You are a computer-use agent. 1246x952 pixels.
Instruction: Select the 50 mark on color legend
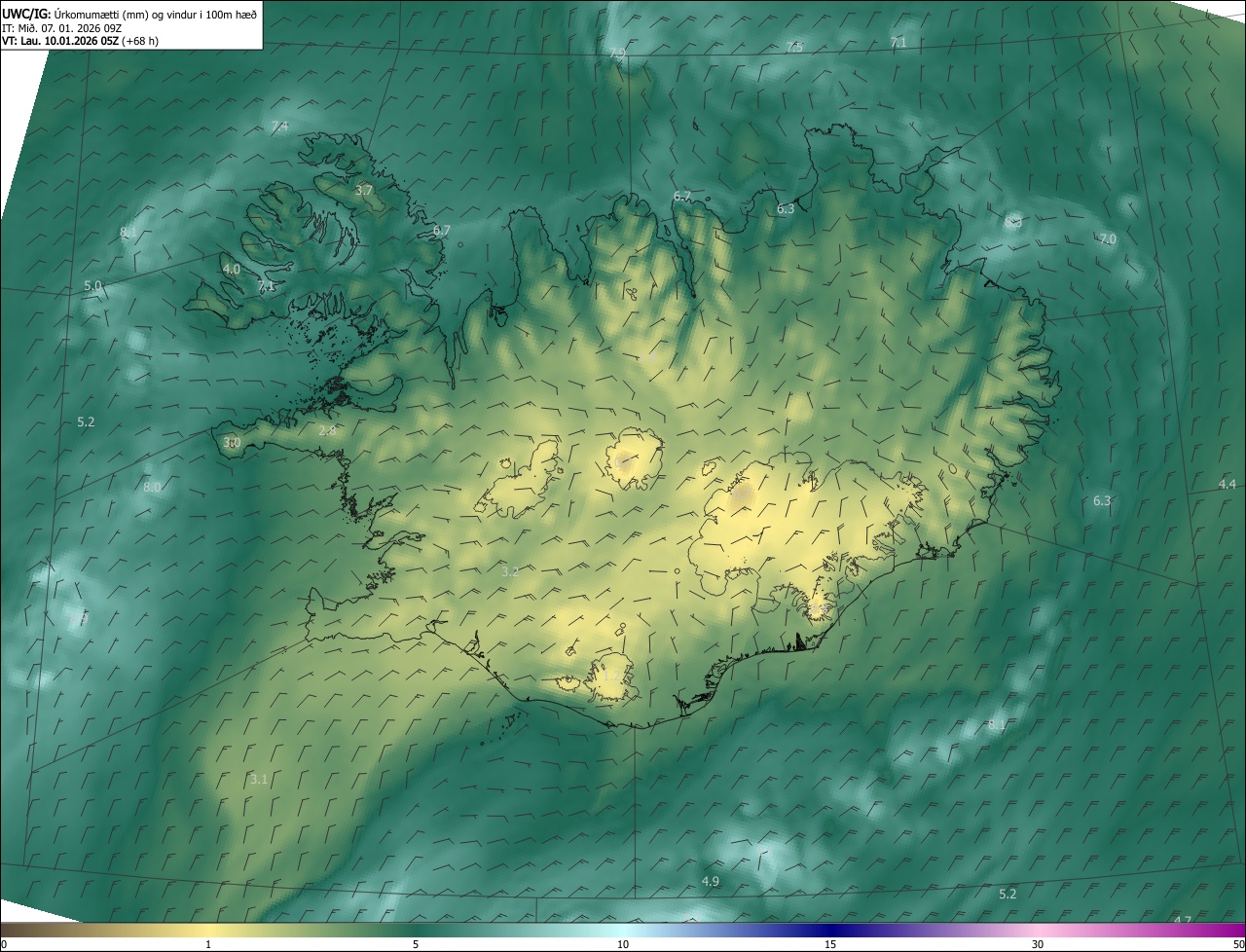pos(1238,943)
